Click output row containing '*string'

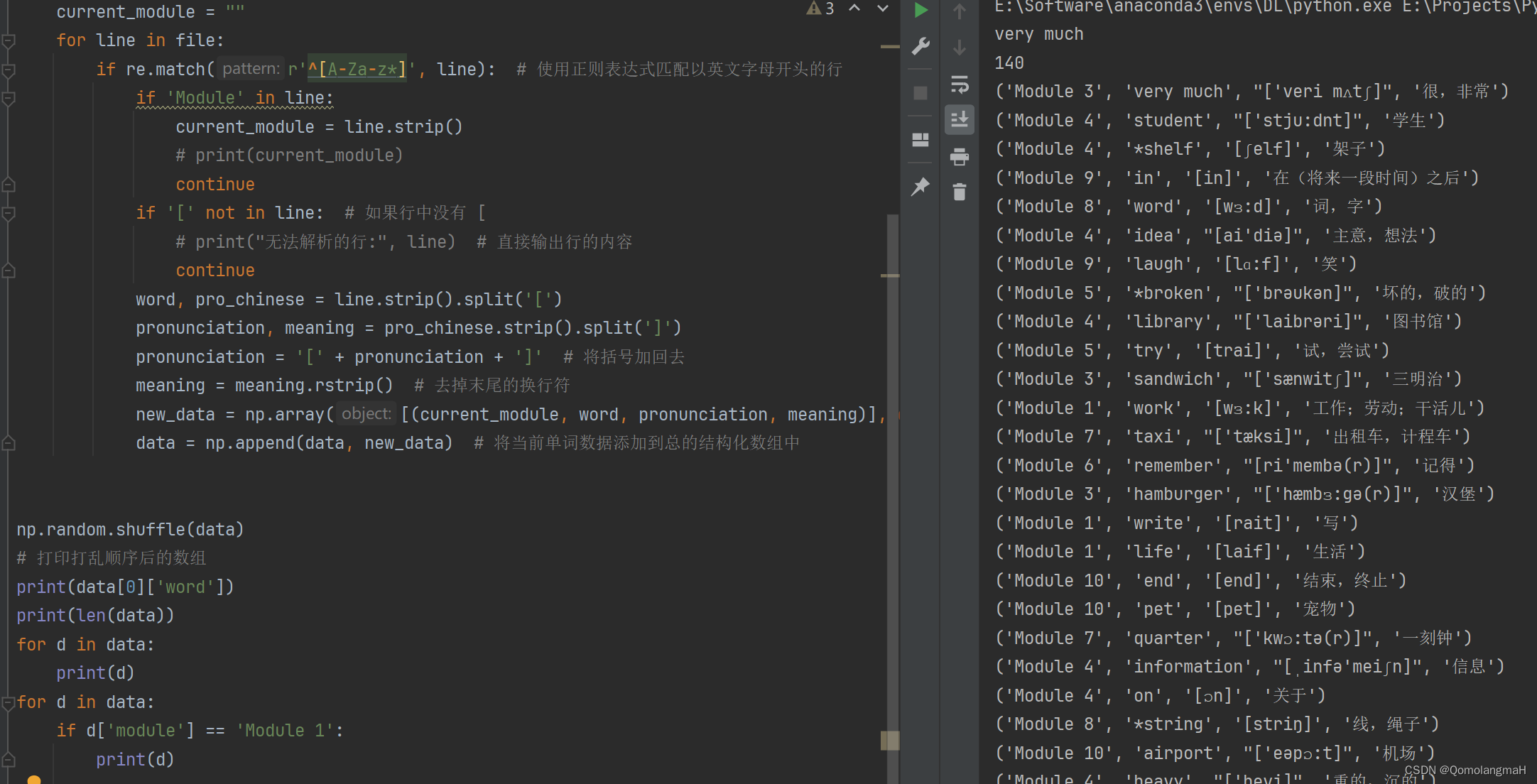(1217, 724)
